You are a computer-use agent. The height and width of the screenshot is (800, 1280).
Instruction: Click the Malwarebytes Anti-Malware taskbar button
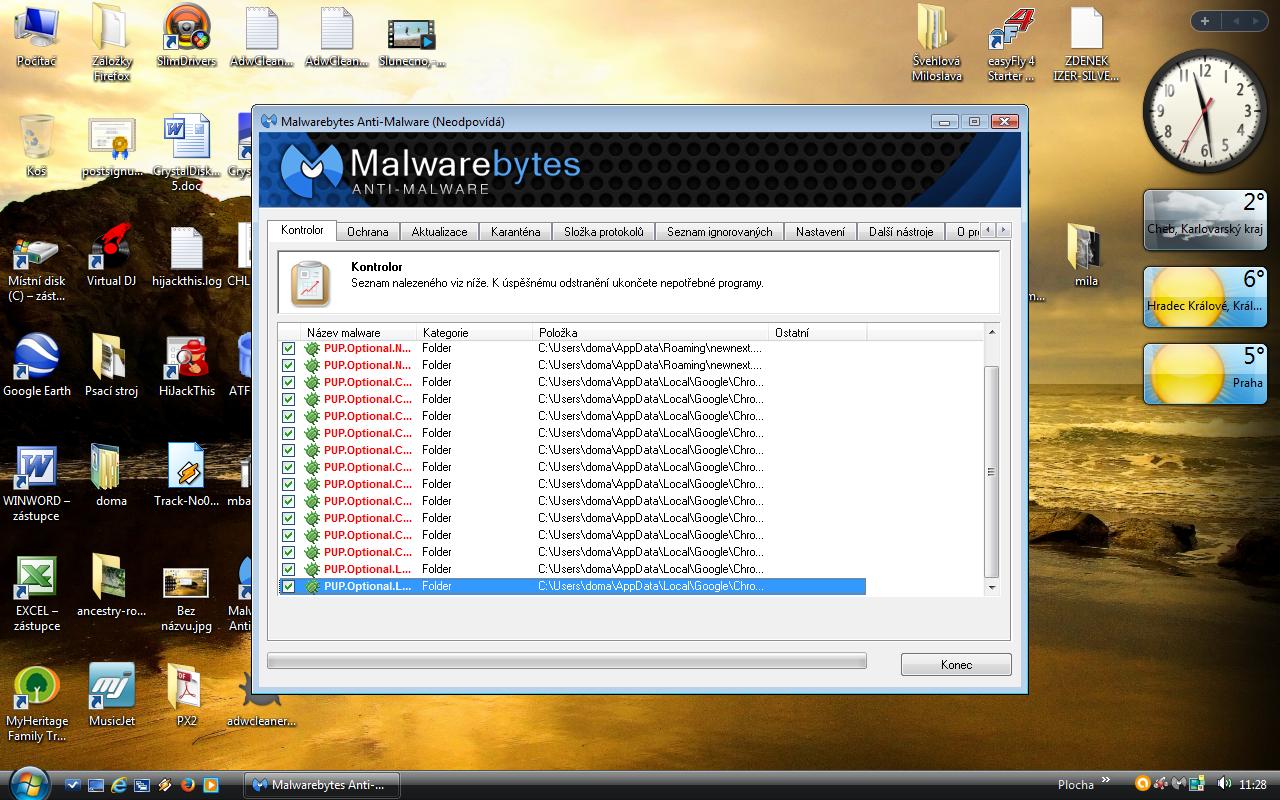(322, 785)
